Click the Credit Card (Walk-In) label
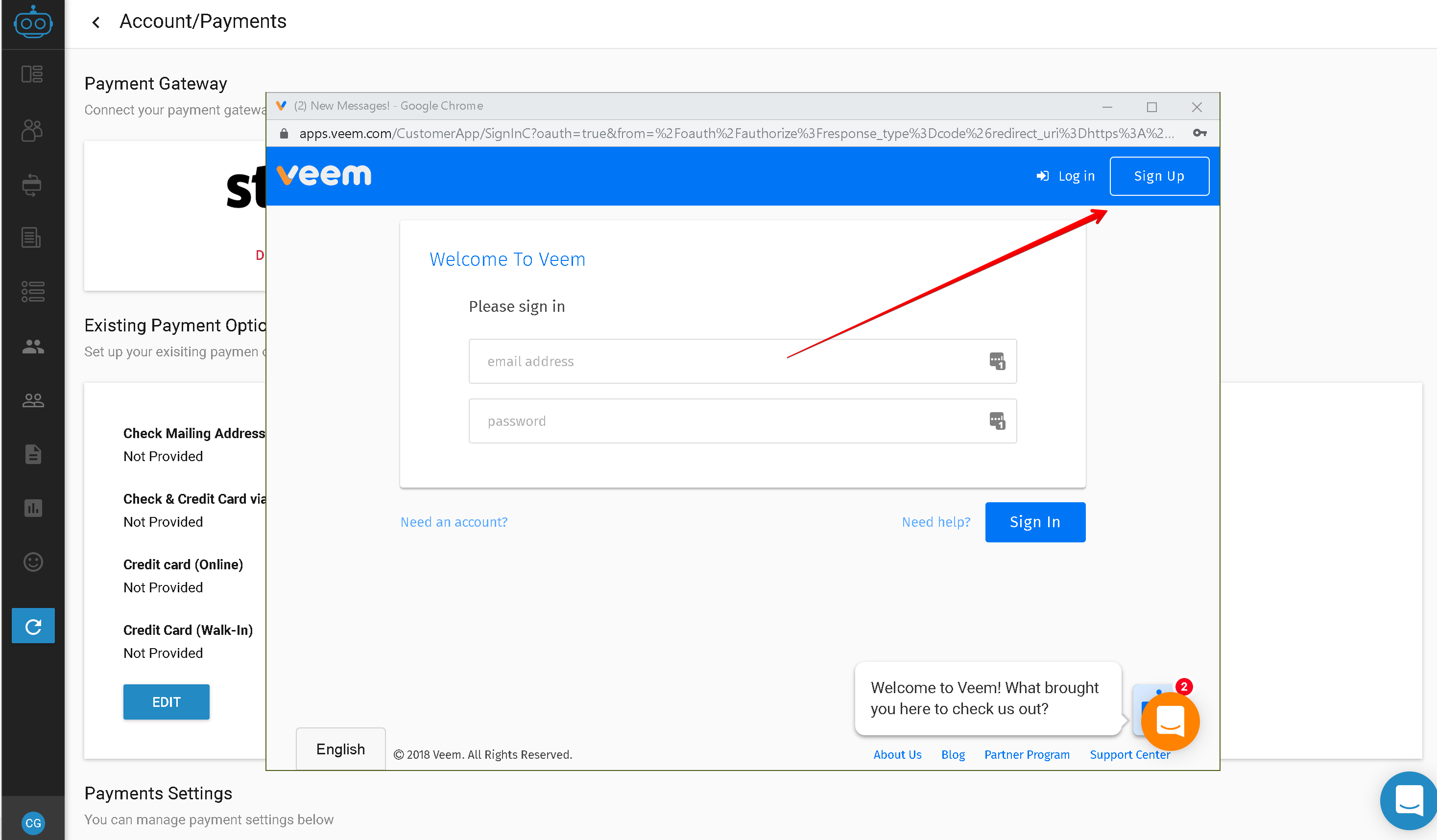The width and height of the screenshot is (1437, 840). click(188, 630)
